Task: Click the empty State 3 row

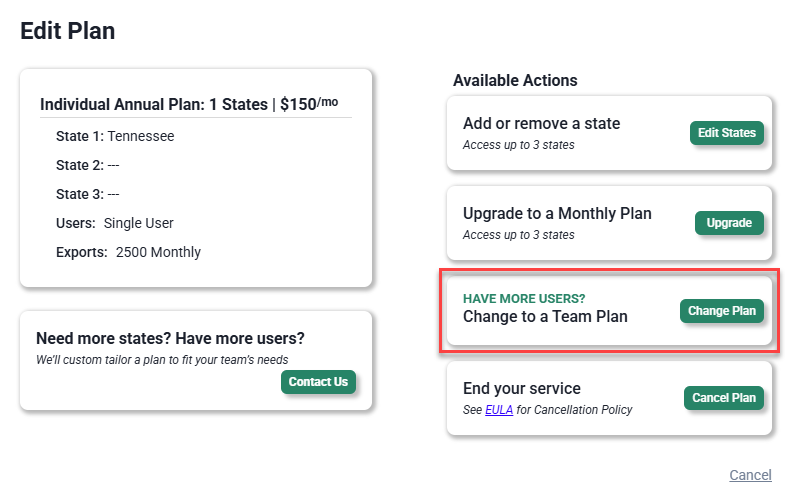Action: pyautogui.click(x=88, y=194)
